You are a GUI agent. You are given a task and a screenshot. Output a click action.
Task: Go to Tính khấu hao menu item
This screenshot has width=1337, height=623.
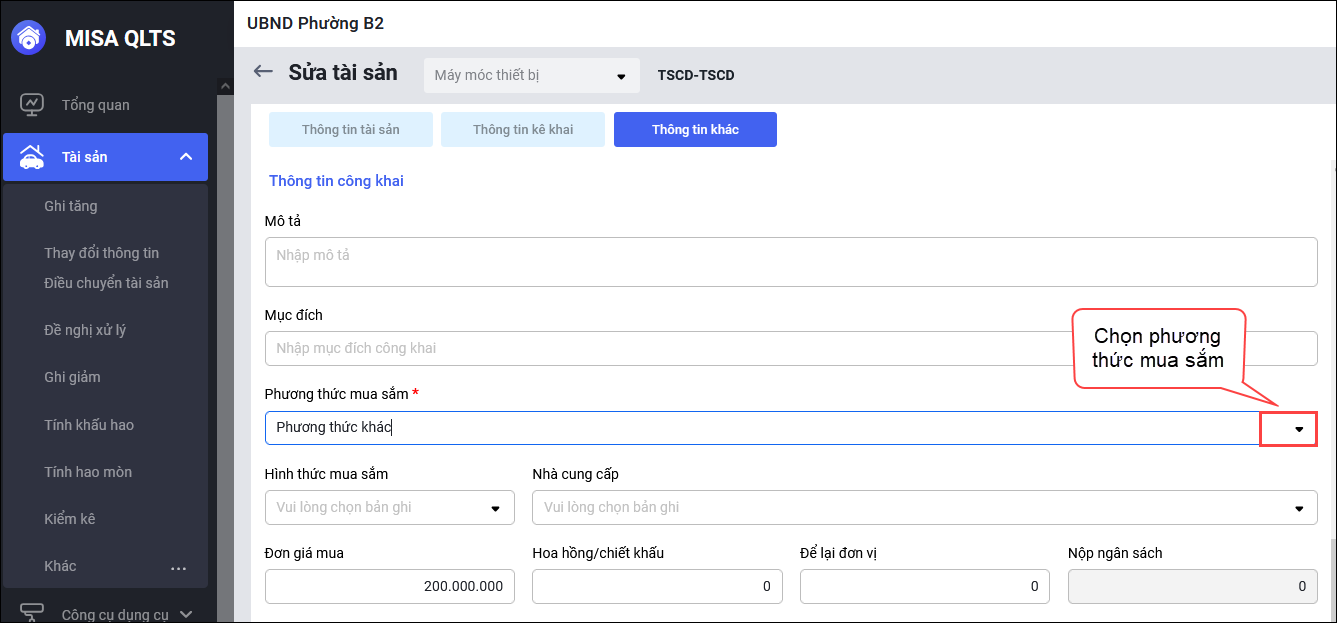coord(89,425)
